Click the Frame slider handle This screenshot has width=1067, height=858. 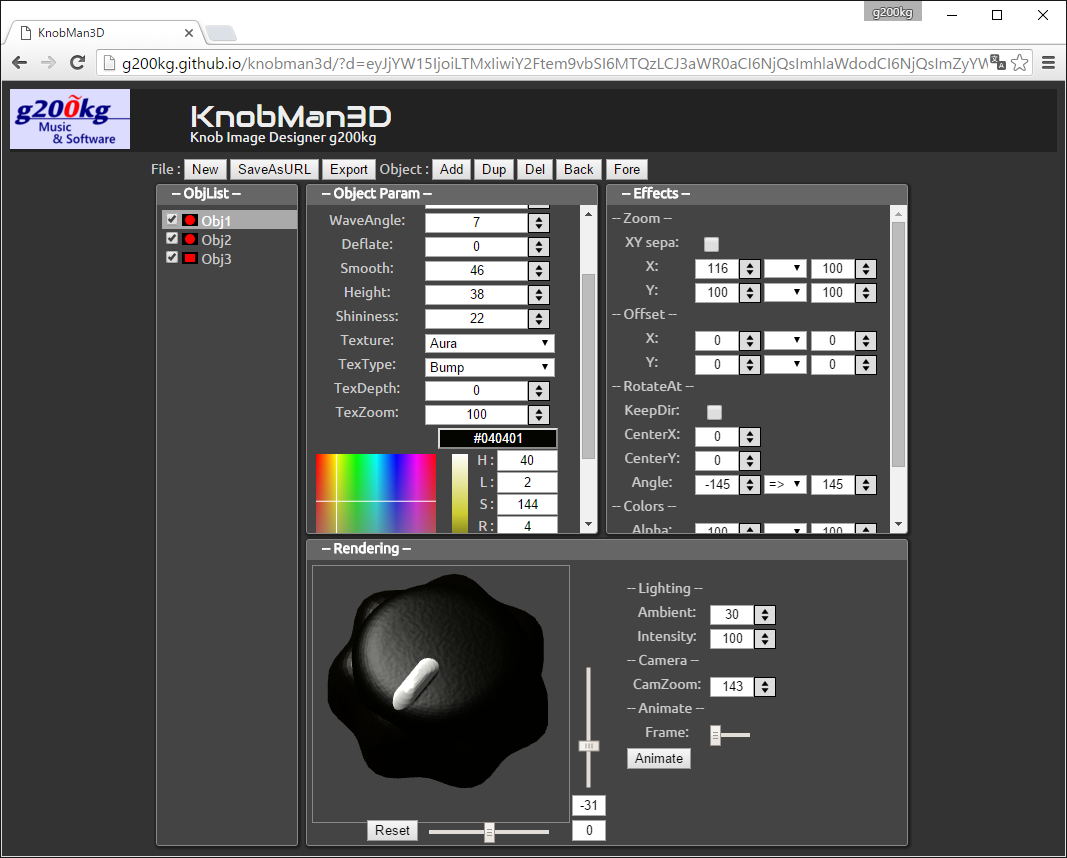click(715, 735)
